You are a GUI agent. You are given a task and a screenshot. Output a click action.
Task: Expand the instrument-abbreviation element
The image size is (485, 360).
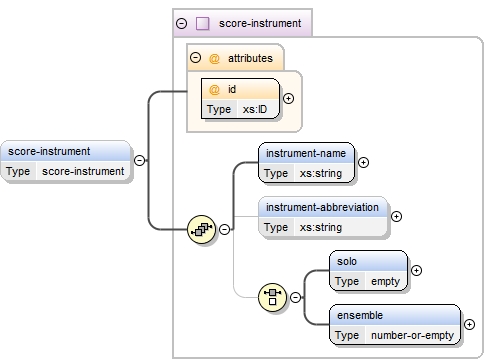click(396, 216)
